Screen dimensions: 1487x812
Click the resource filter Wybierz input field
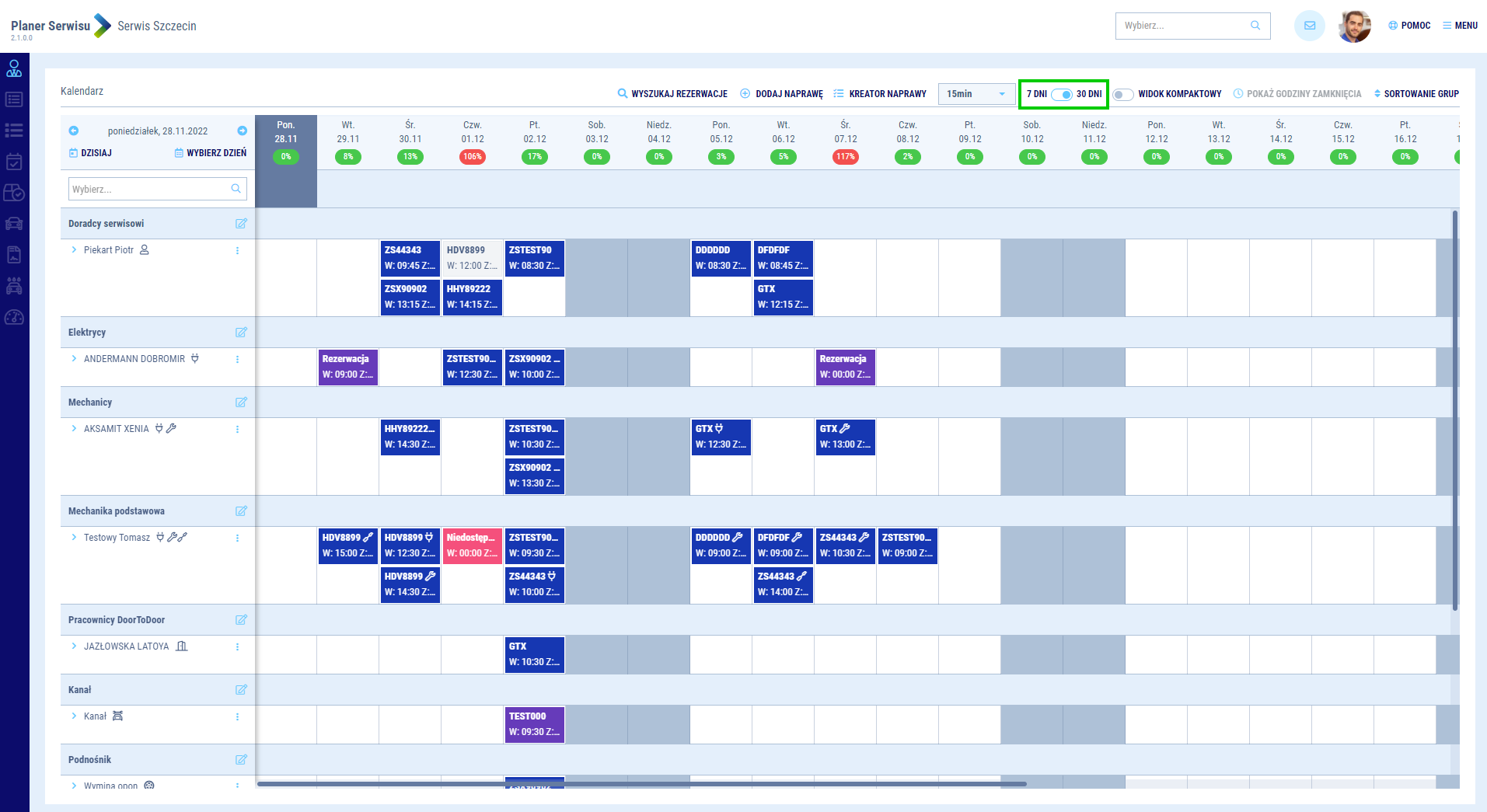point(149,189)
